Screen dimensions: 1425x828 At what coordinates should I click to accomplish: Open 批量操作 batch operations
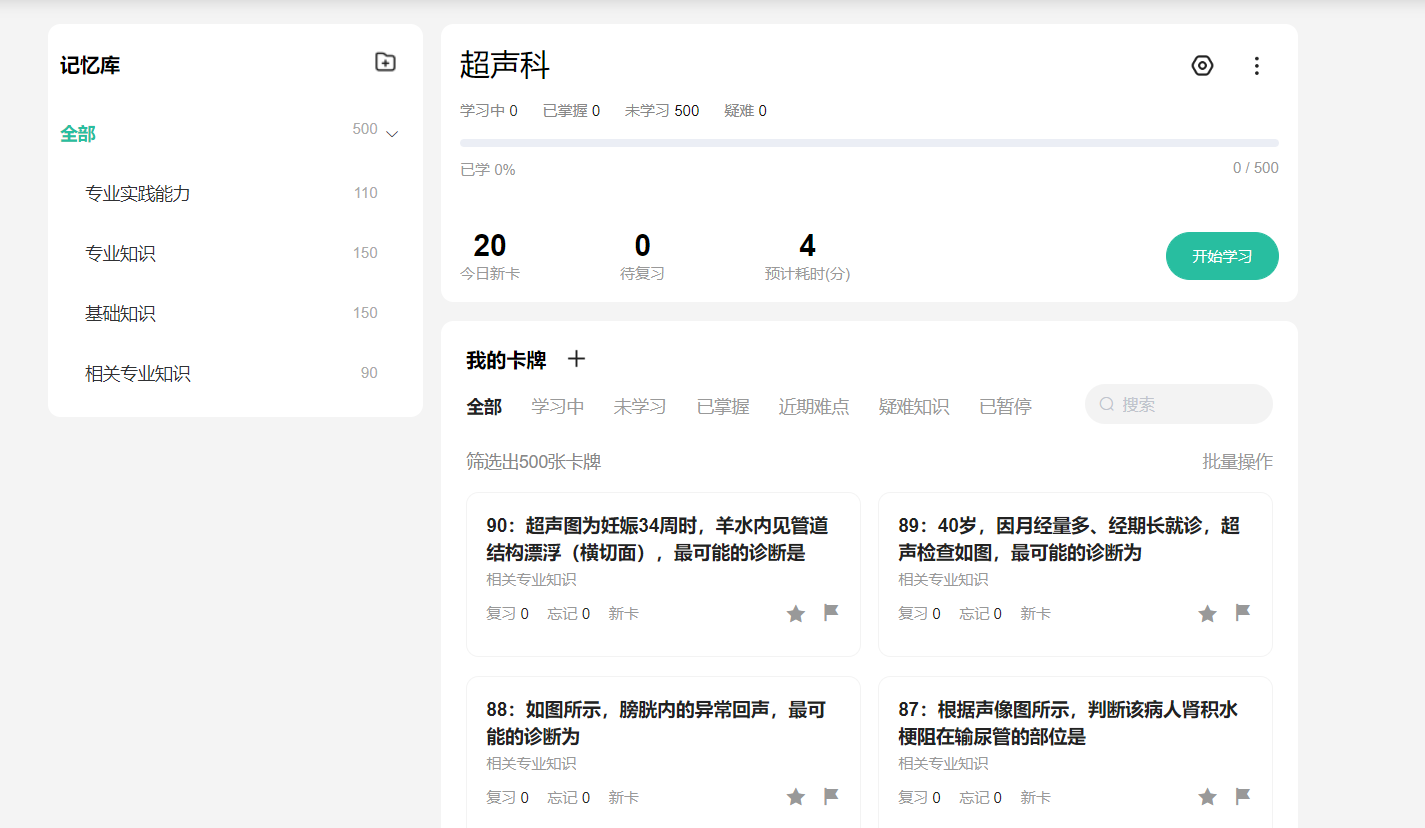coord(1237,462)
